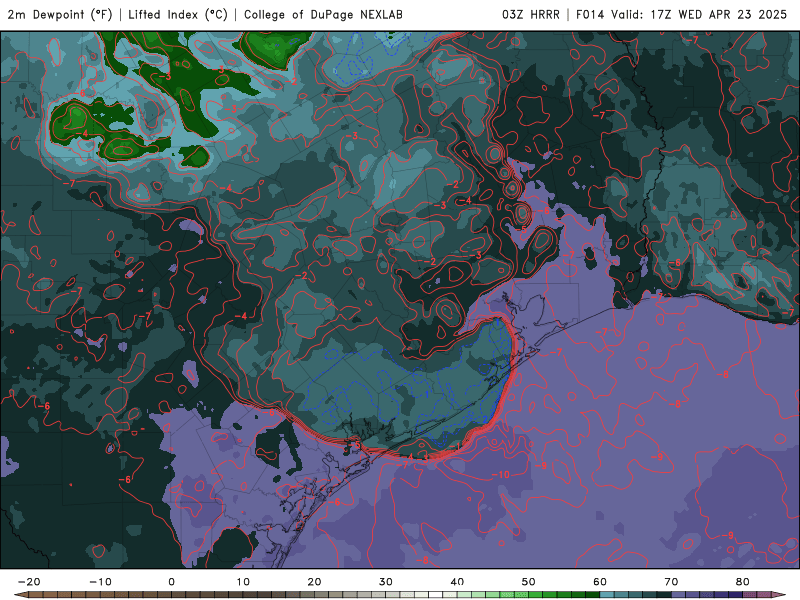Click the "-20" label on the color scale
The image size is (800, 600).
coord(29,582)
